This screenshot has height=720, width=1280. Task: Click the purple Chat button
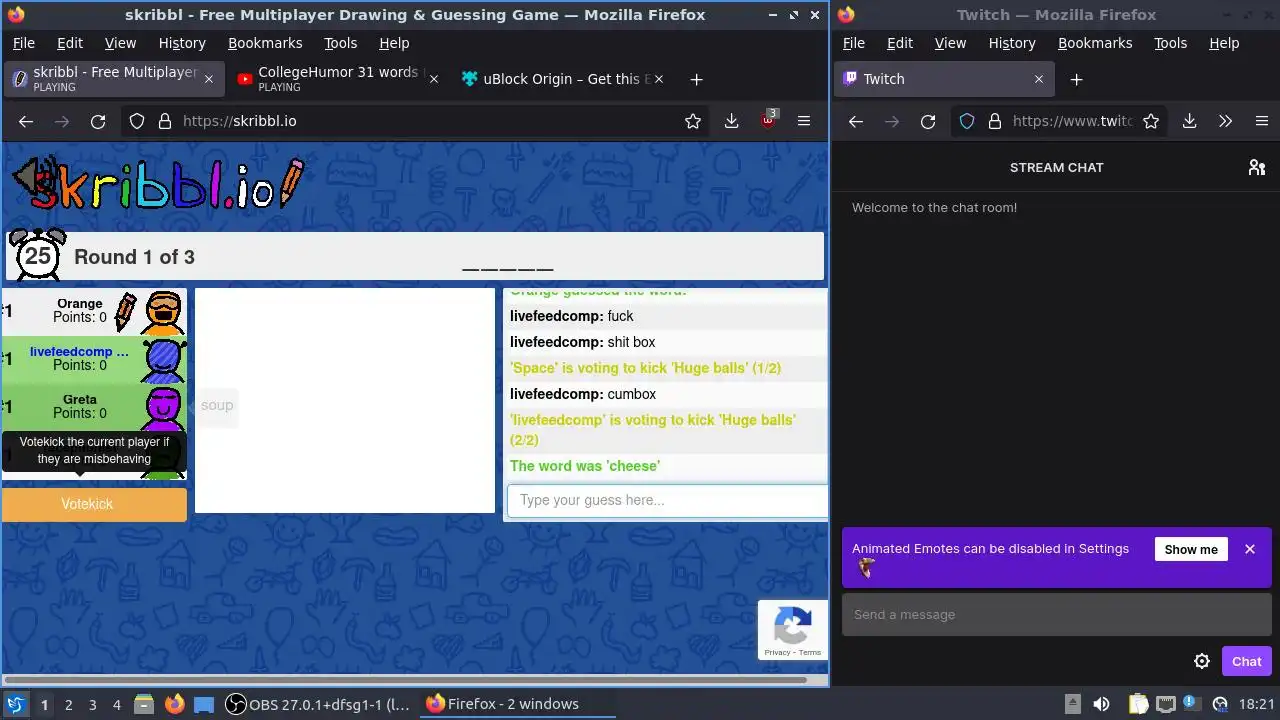(x=1246, y=661)
